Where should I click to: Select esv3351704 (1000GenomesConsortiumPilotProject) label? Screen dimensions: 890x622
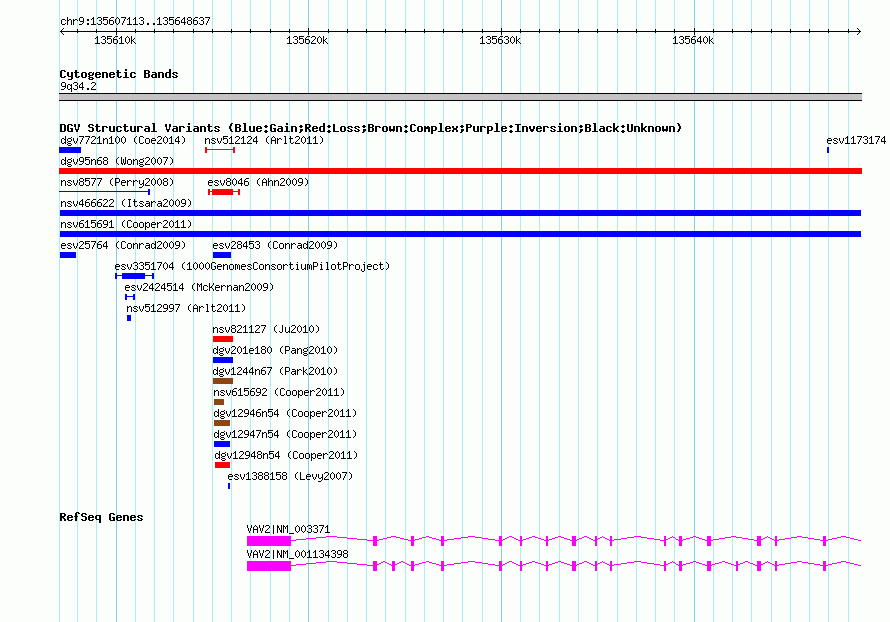252,266
